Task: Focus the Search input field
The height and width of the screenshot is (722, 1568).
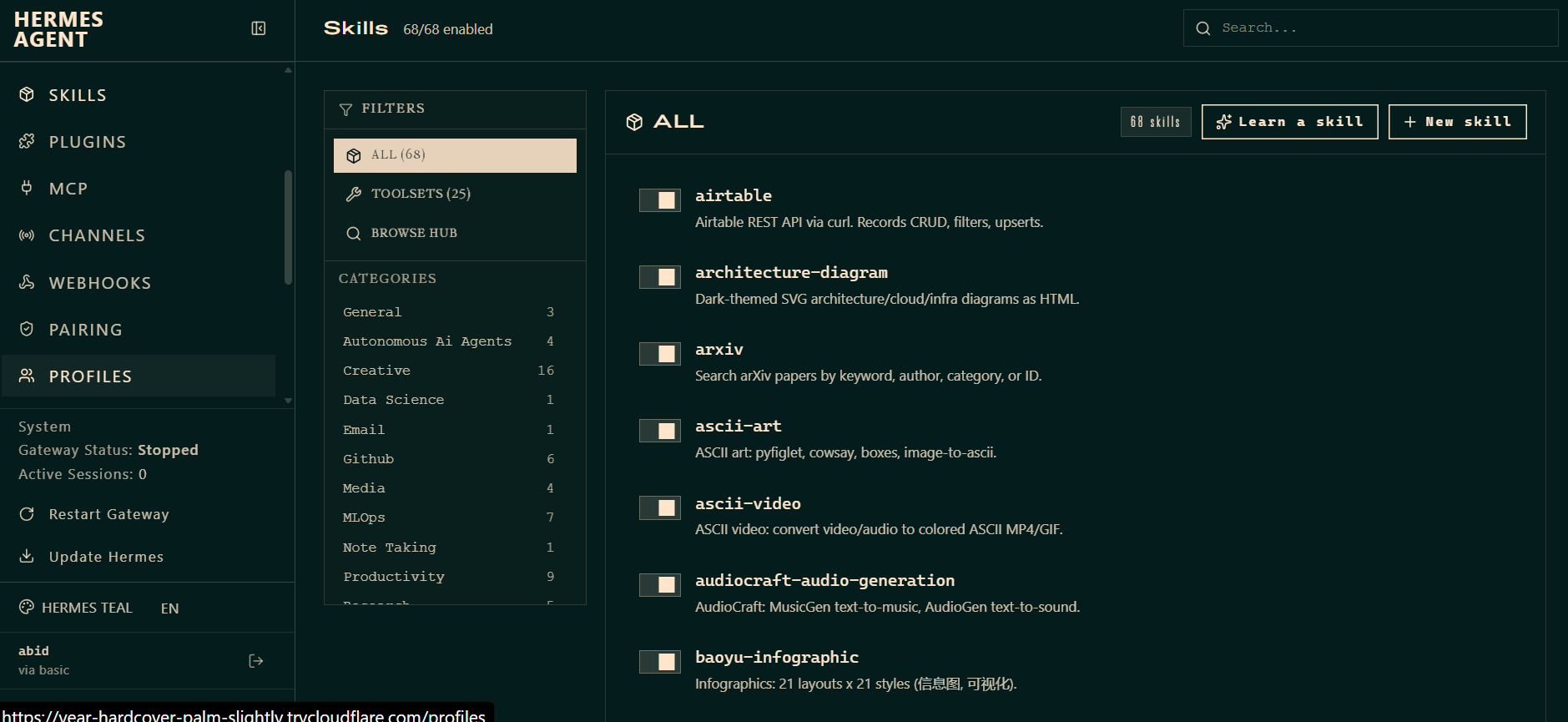Action: click(1370, 28)
